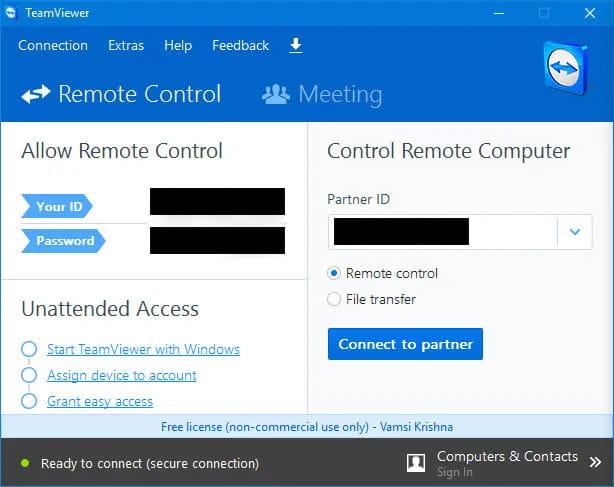This screenshot has height=487, width=614.
Task: Minimize the TeamViewer window
Action: pos(498,13)
